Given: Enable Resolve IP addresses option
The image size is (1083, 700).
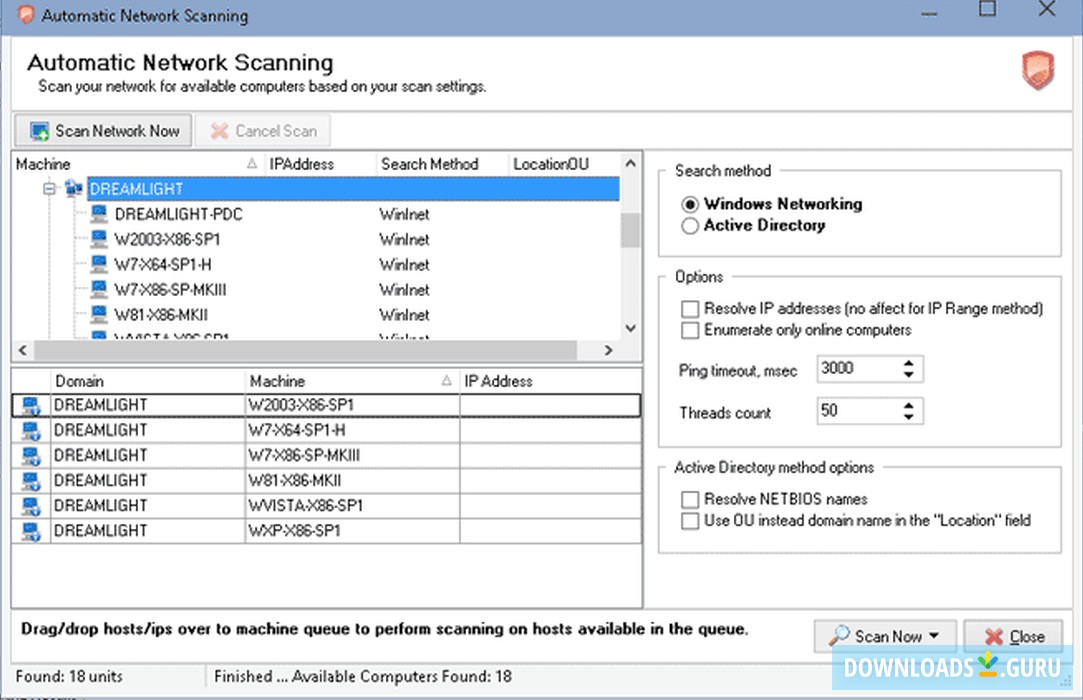Looking at the screenshot, I should [688, 309].
